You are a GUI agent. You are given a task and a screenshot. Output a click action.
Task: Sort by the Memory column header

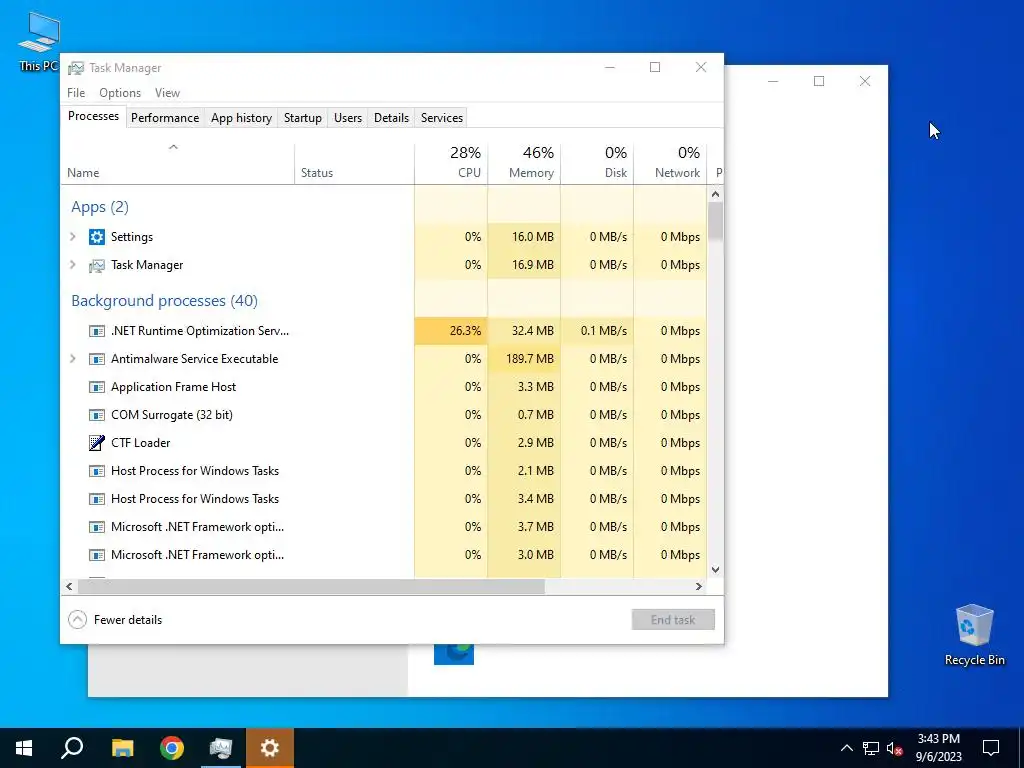(524, 163)
